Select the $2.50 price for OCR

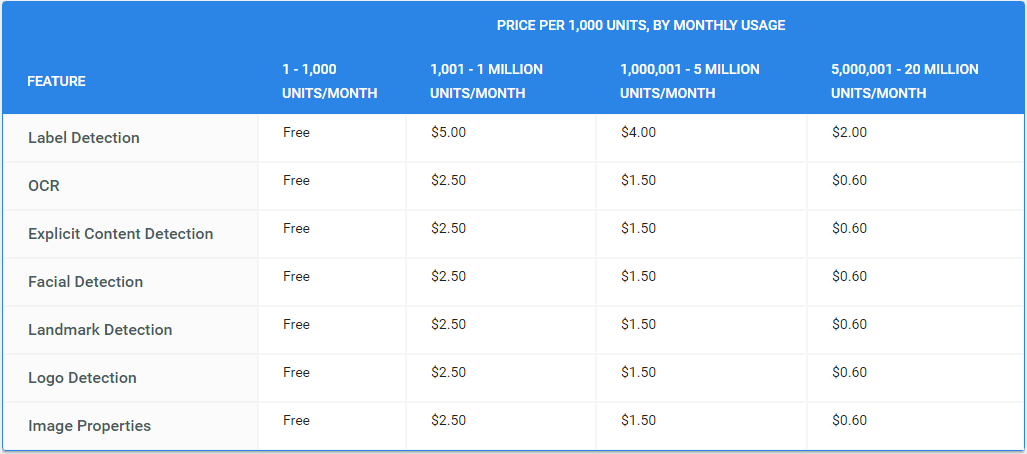pyautogui.click(x=448, y=181)
